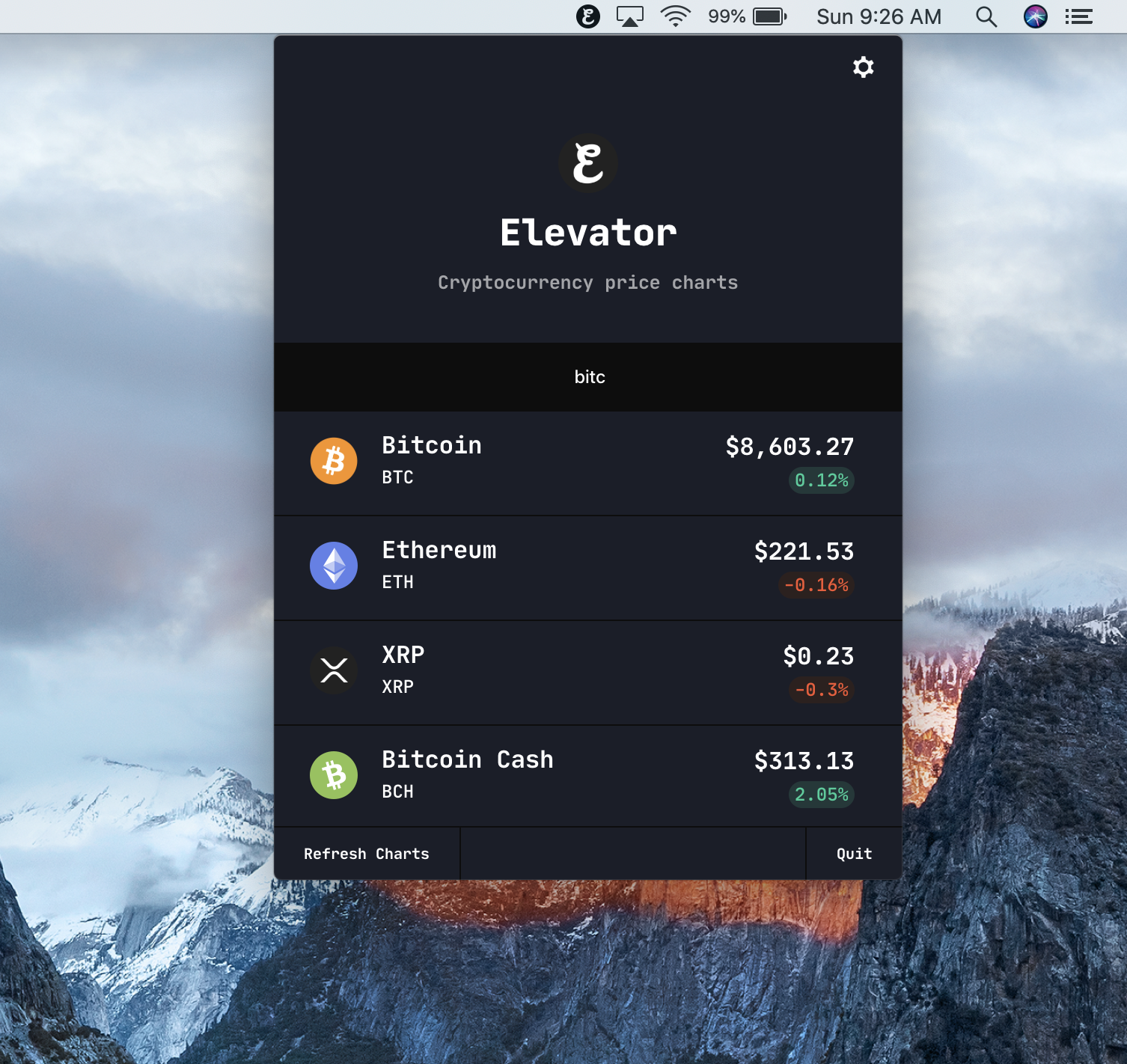
Task: Click the Elevator title heading
Action: (588, 233)
